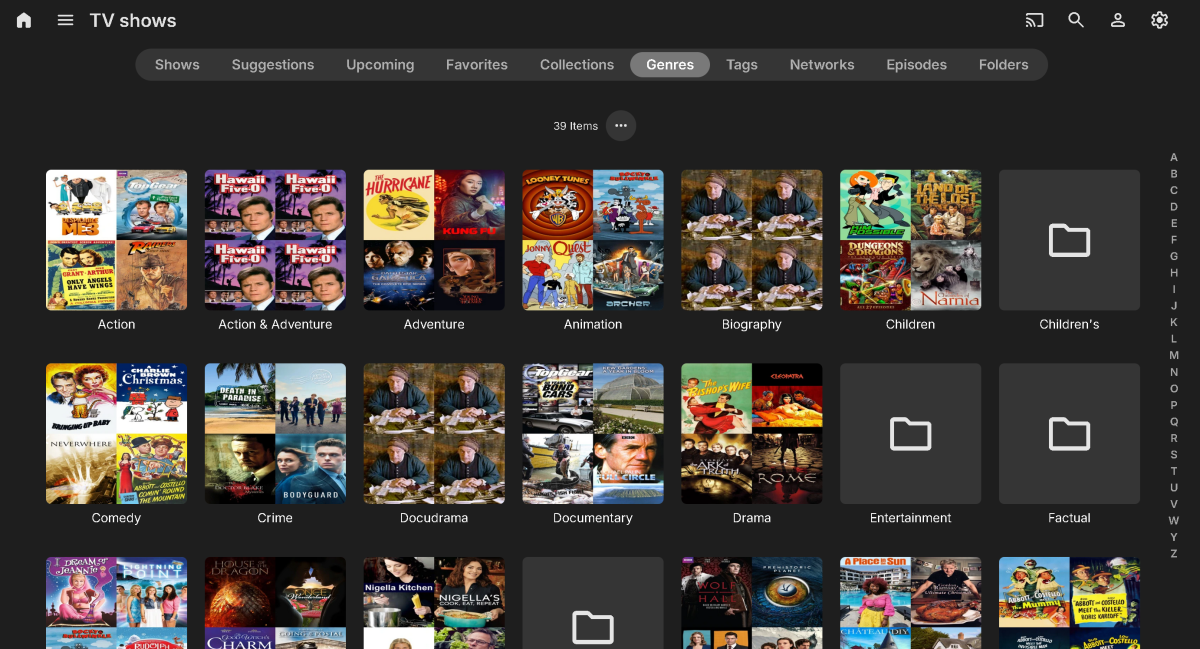Click the Action & Adventure label
This screenshot has width=1200, height=649.
click(275, 325)
